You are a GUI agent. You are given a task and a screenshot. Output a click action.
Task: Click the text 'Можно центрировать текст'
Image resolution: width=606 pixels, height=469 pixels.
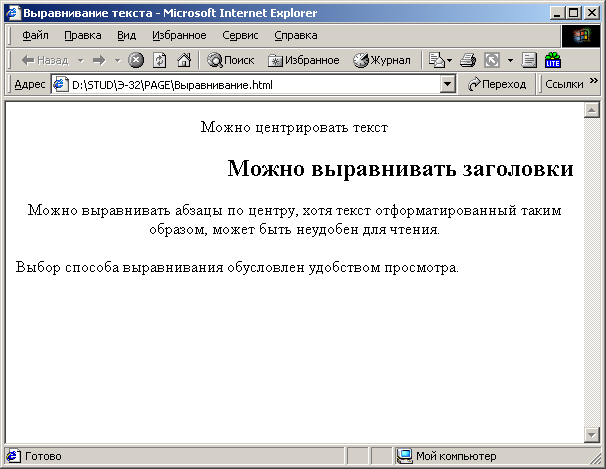point(294,127)
